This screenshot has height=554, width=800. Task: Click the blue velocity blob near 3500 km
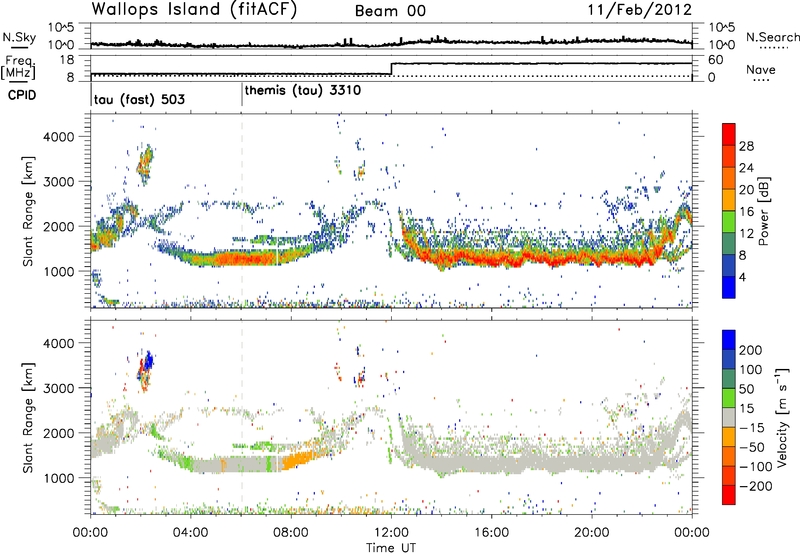point(148,361)
